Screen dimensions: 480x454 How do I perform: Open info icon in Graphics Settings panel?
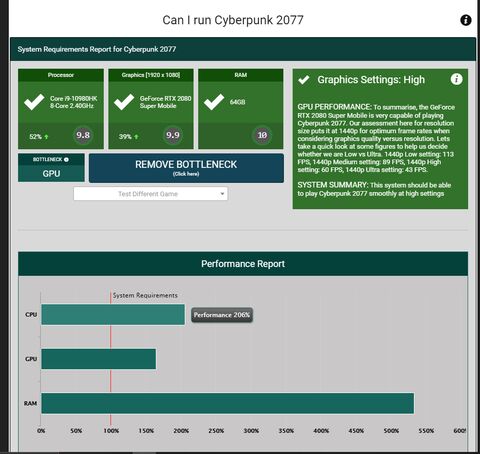[456, 79]
